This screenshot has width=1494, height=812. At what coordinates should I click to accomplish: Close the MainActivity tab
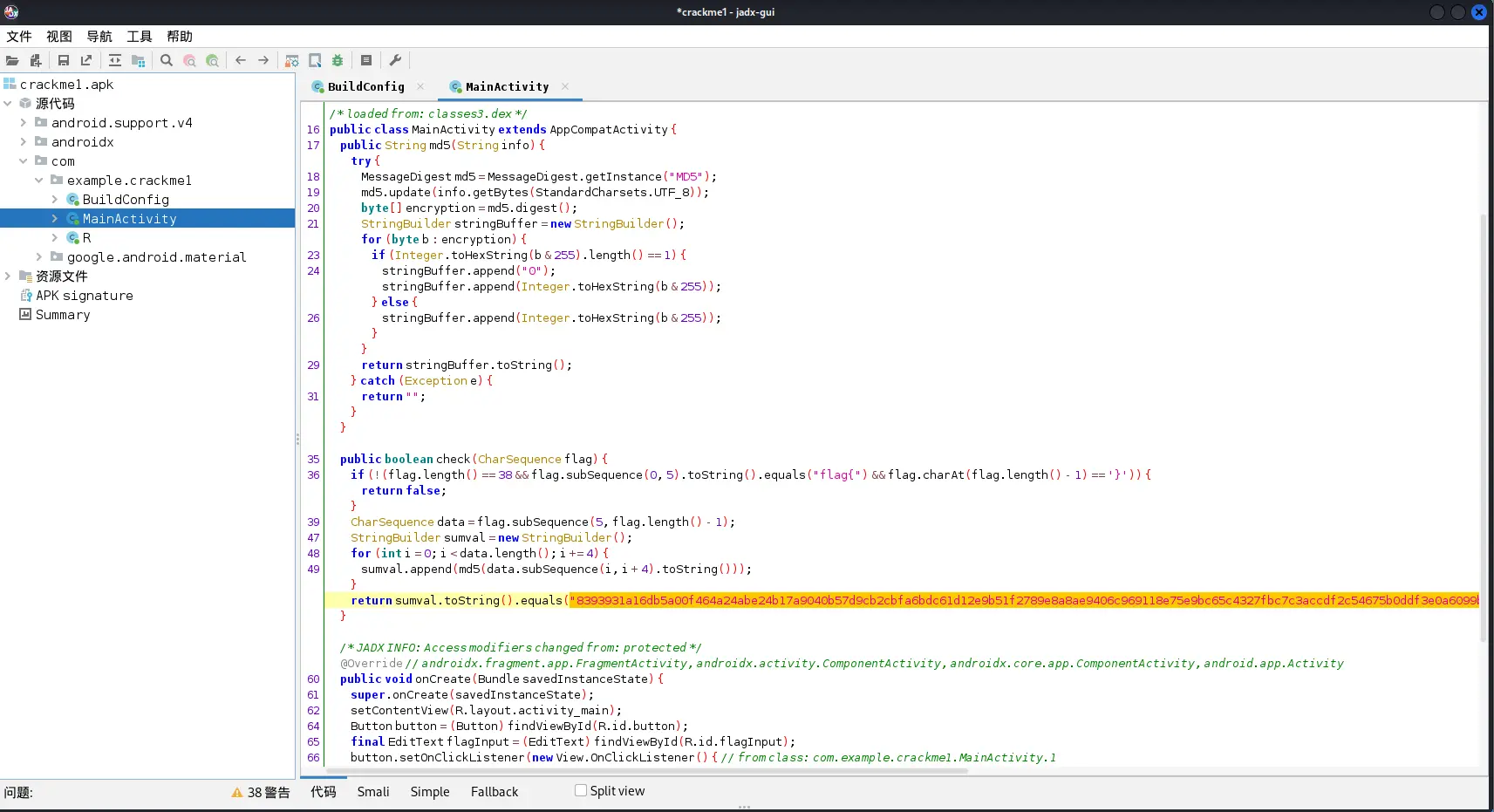pos(565,86)
